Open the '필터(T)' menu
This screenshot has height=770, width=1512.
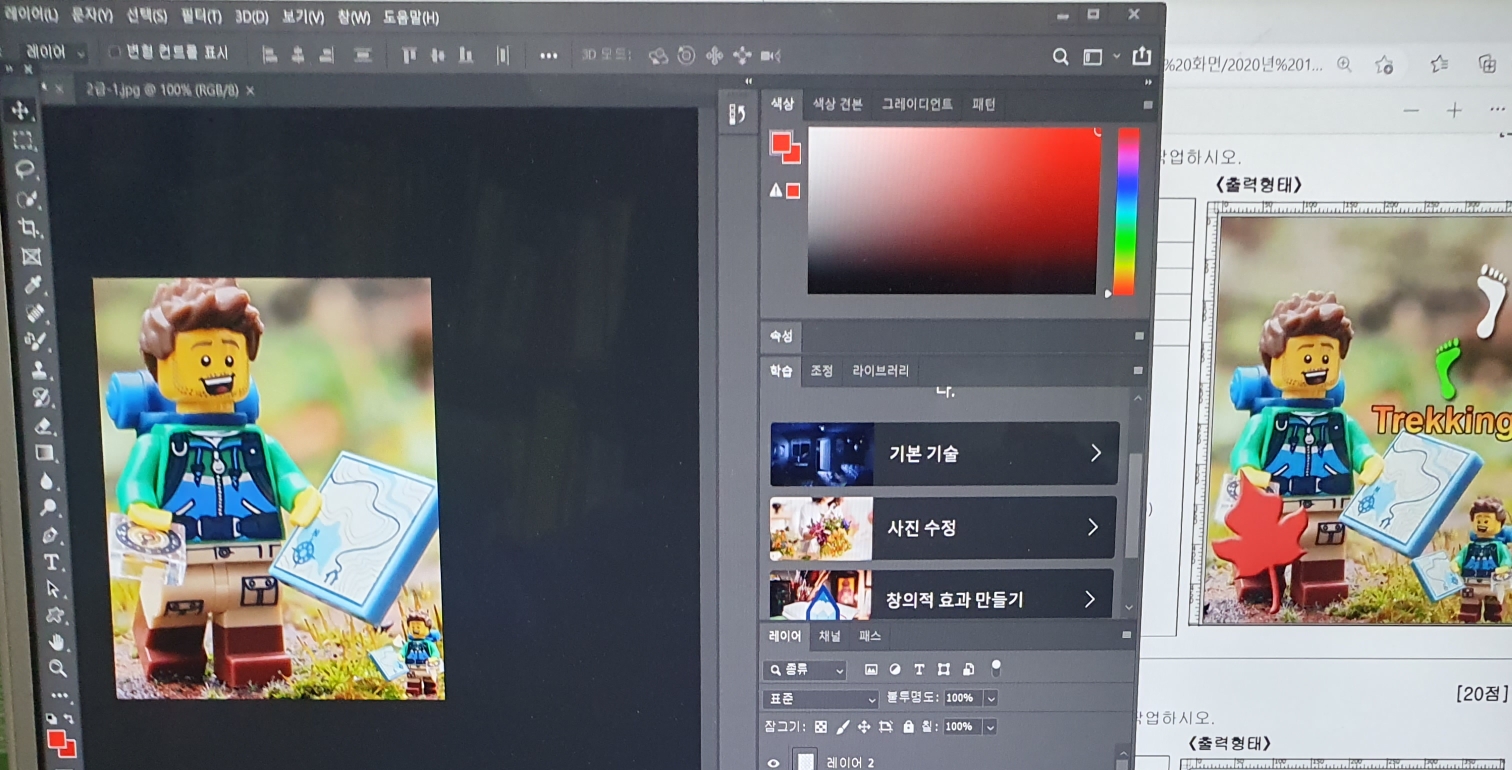click(x=201, y=17)
